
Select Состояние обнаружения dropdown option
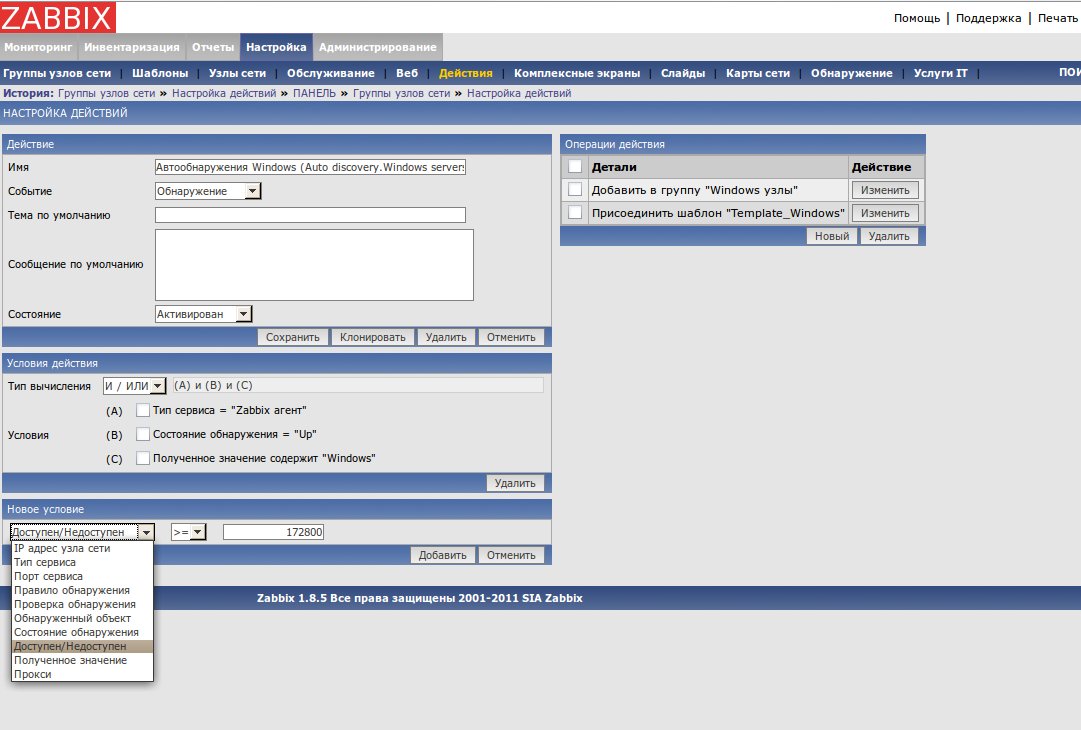(82, 632)
